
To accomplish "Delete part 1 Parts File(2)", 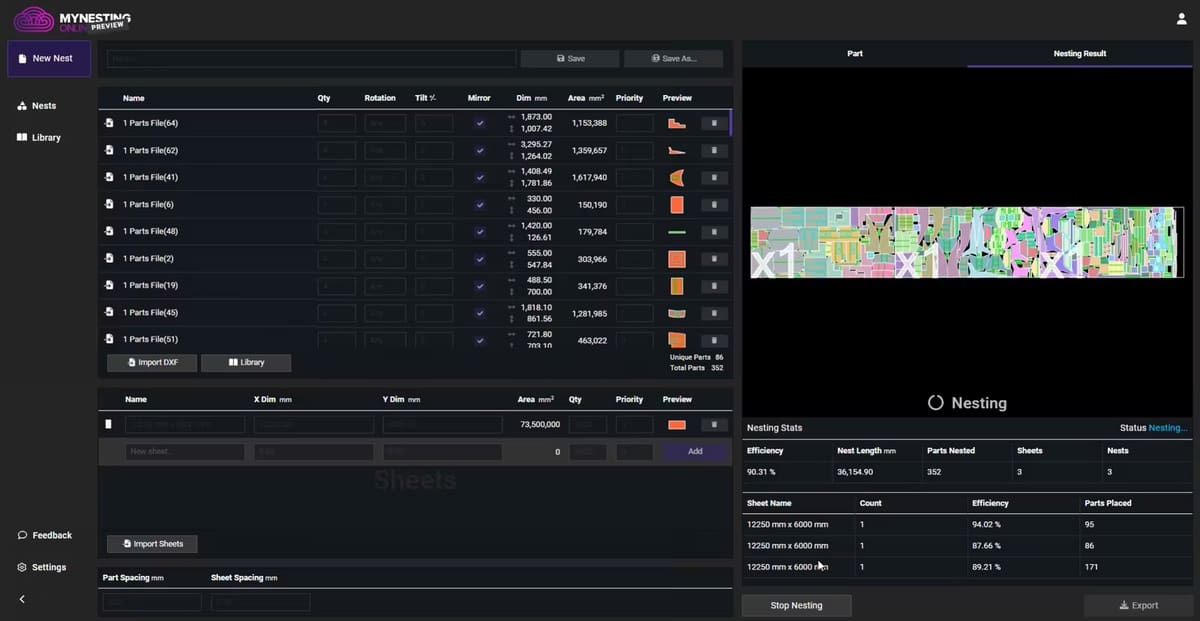I will tap(714, 258).
